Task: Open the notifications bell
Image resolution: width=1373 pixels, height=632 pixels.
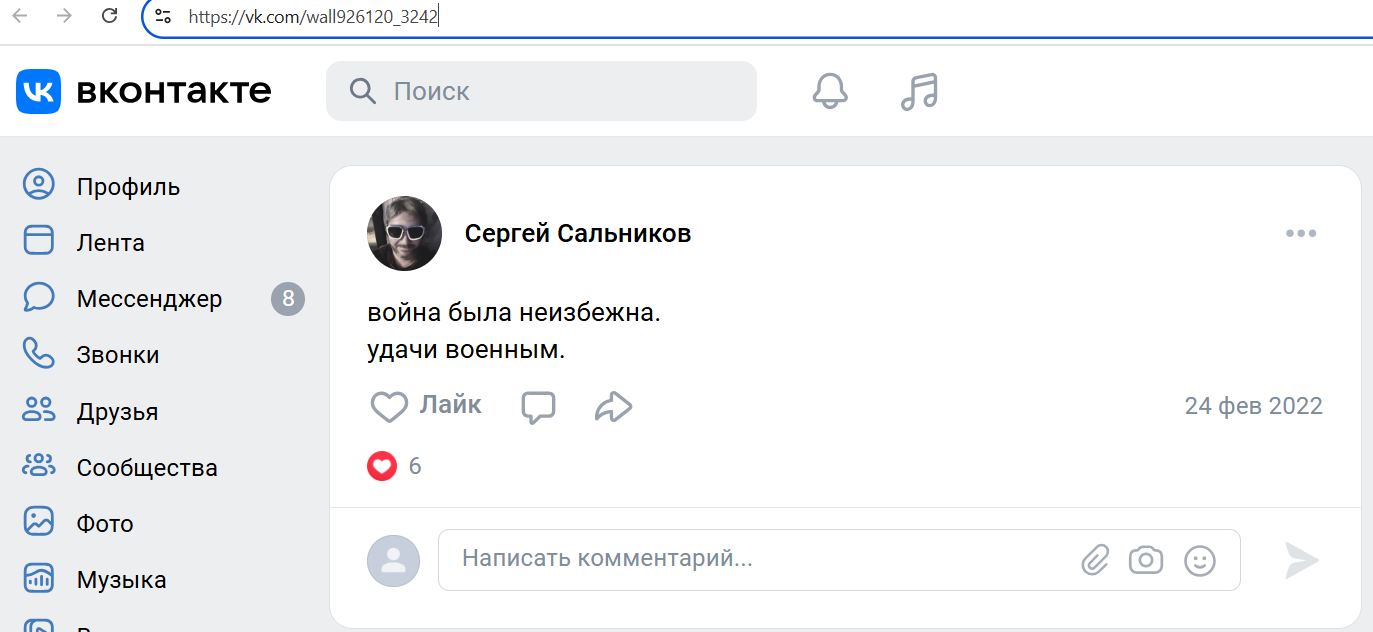Action: [829, 91]
